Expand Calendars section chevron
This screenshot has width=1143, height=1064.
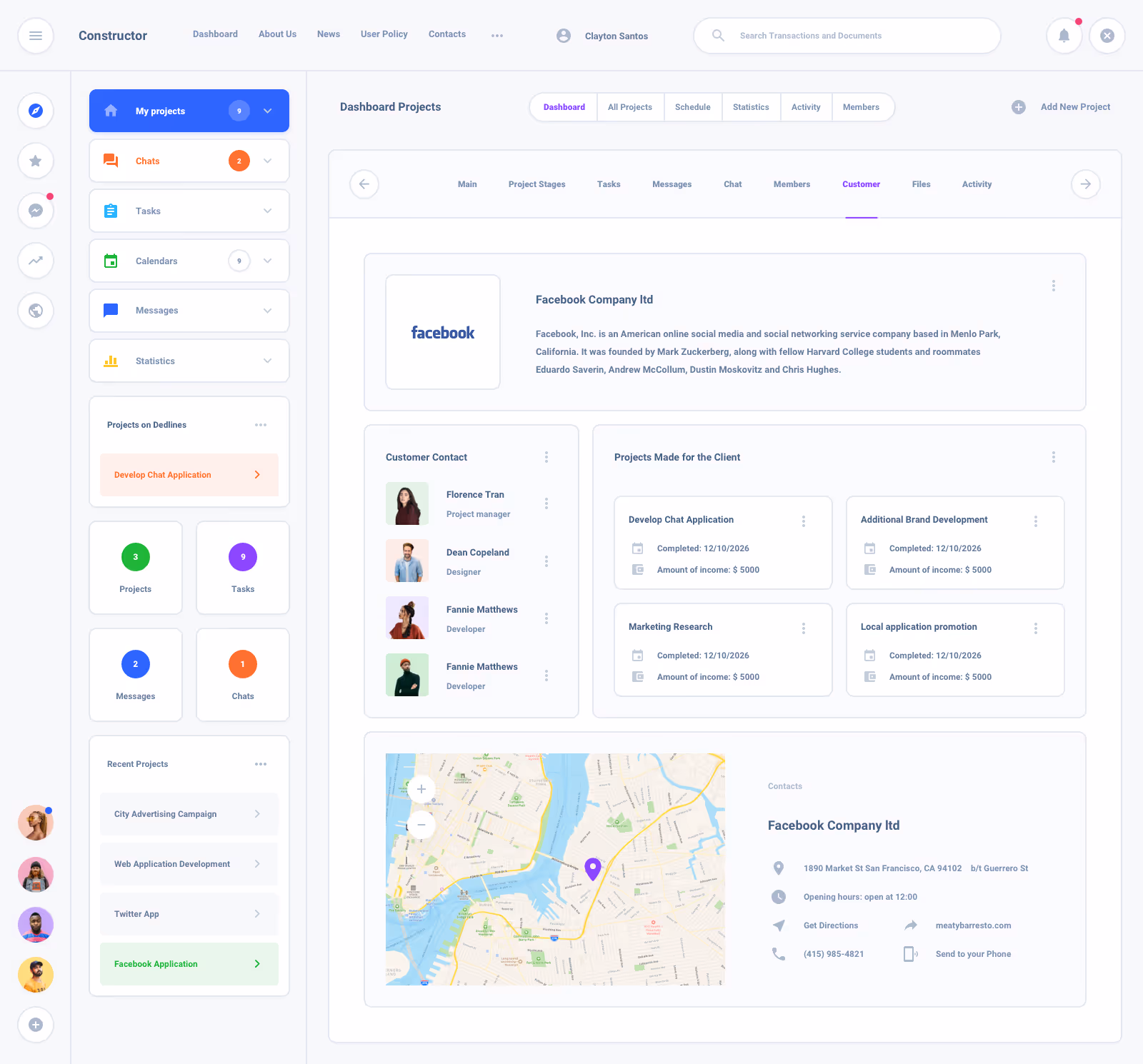coord(268,261)
